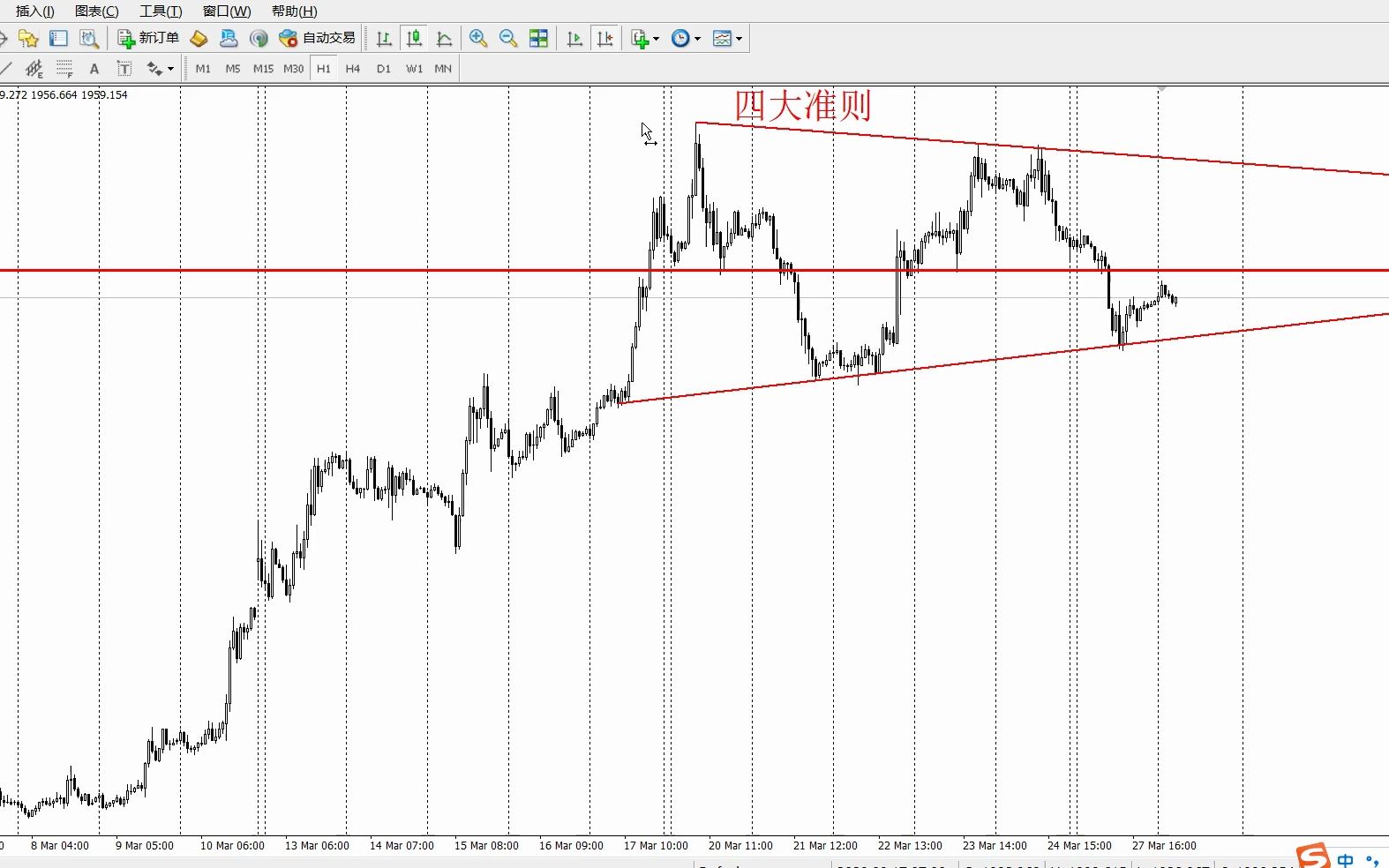Click the green signals radio icon

click(x=259, y=39)
